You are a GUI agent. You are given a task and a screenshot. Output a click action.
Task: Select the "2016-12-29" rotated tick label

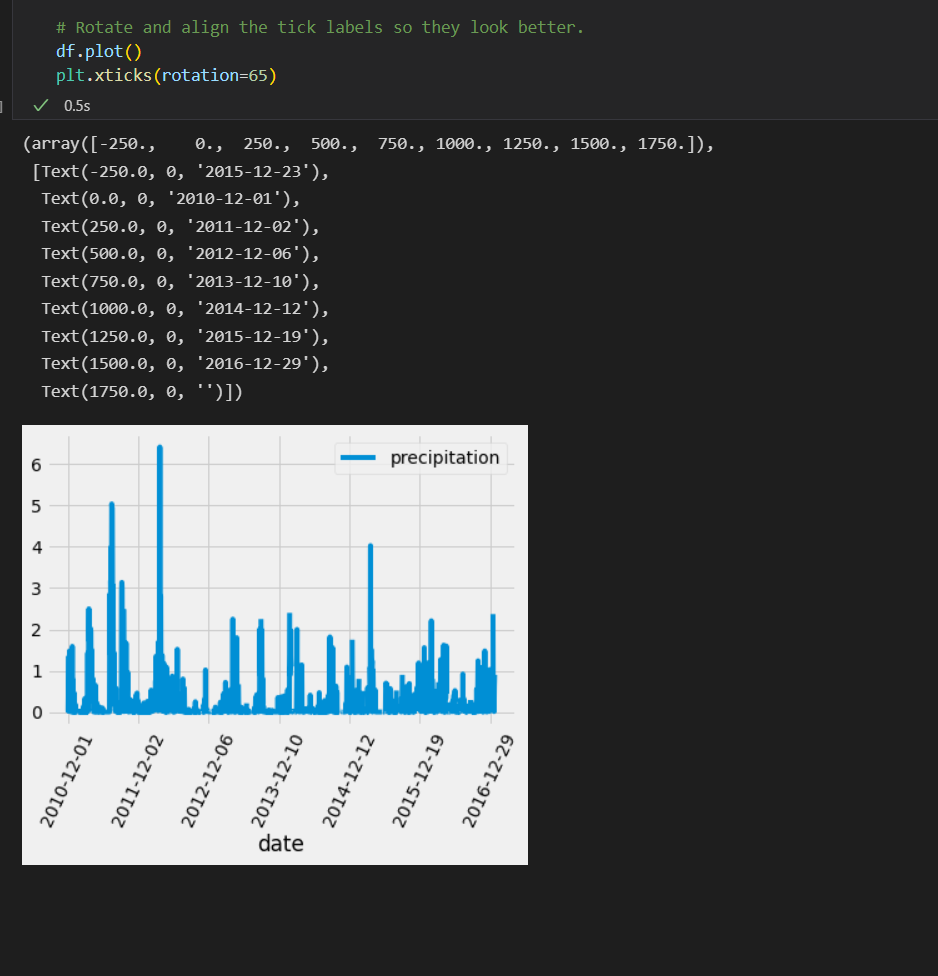[489, 780]
